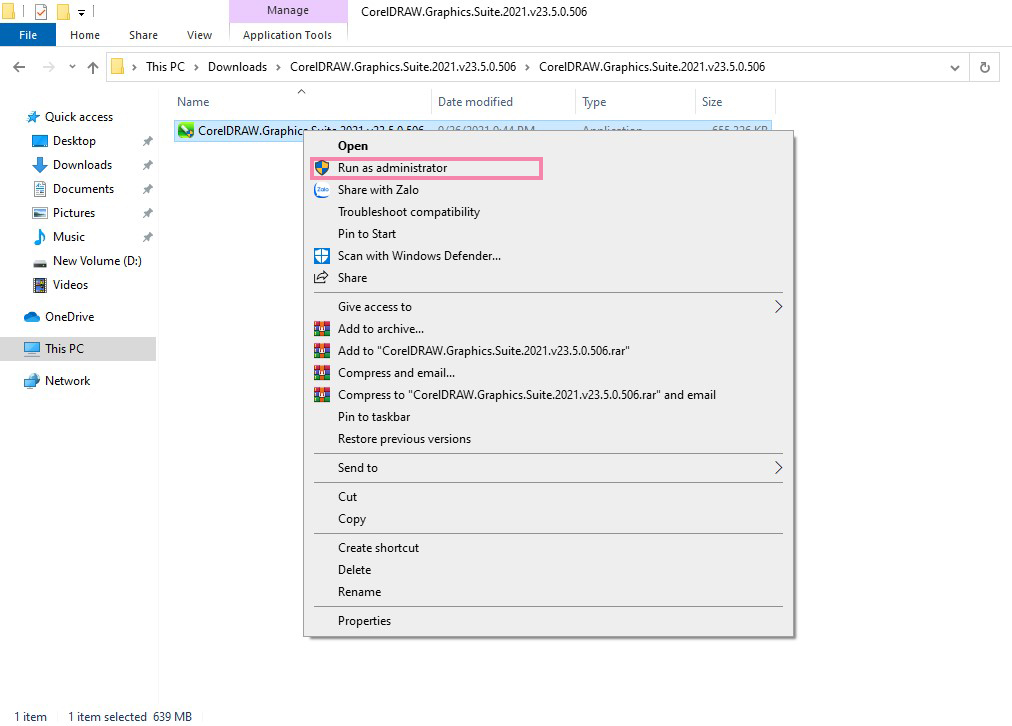Refresh the current folder view

(x=985, y=67)
